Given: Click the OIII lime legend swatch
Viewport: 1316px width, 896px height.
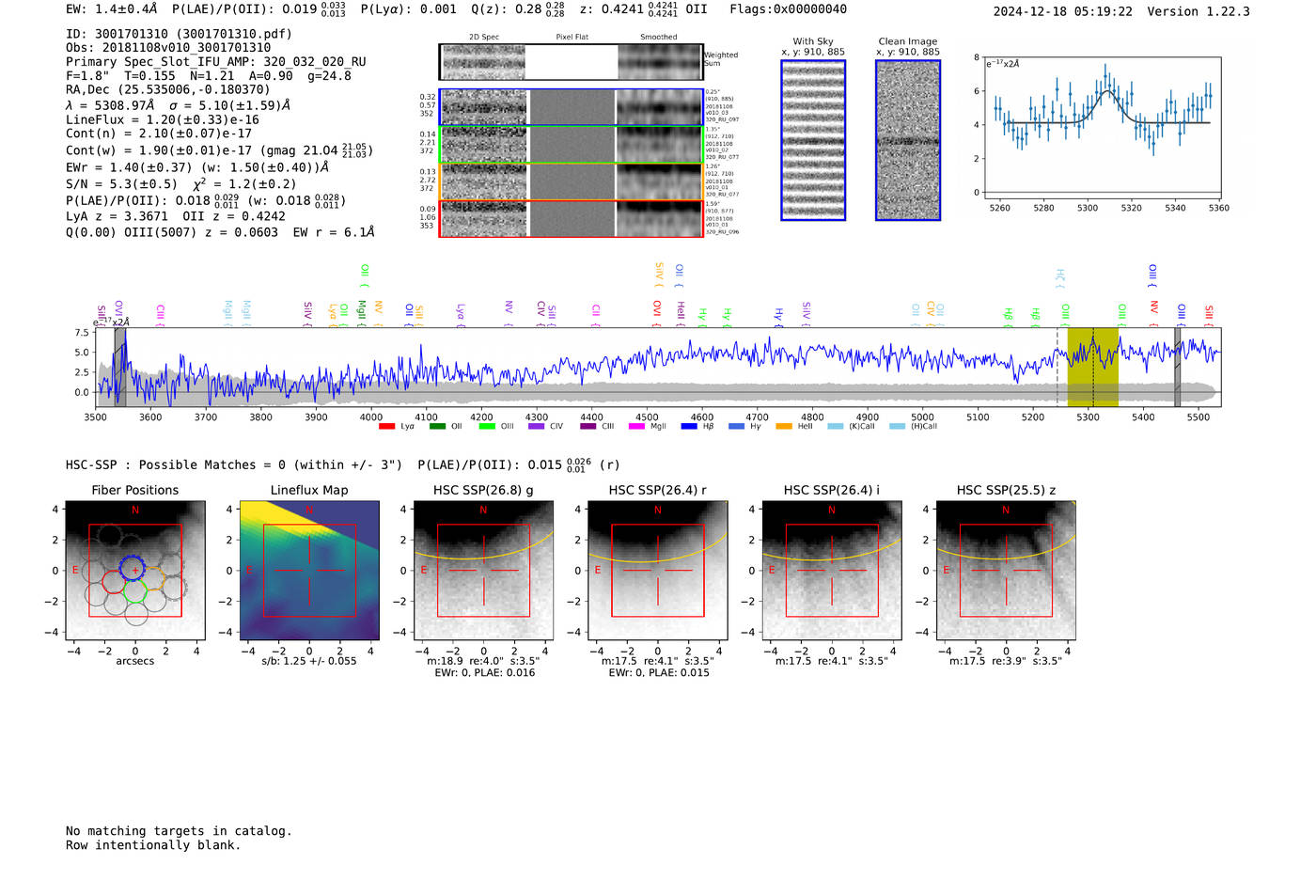Looking at the screenshot, I should point(487,427).
